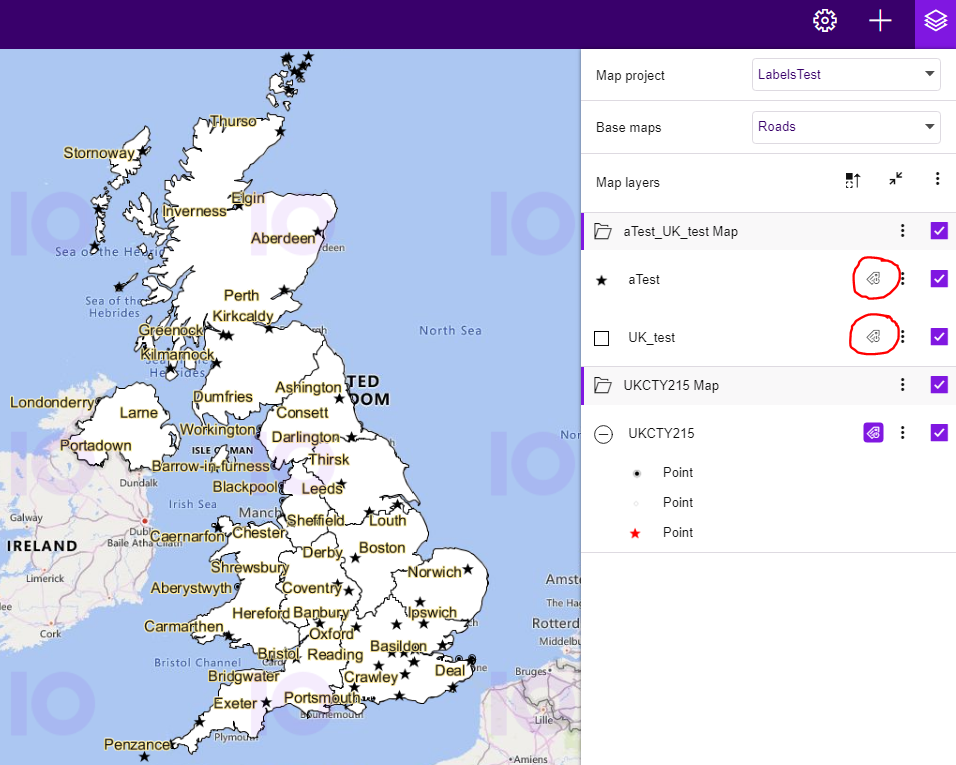Collapse all layers icon
This screenshot has width=956, height=765.
click(896, 179)
